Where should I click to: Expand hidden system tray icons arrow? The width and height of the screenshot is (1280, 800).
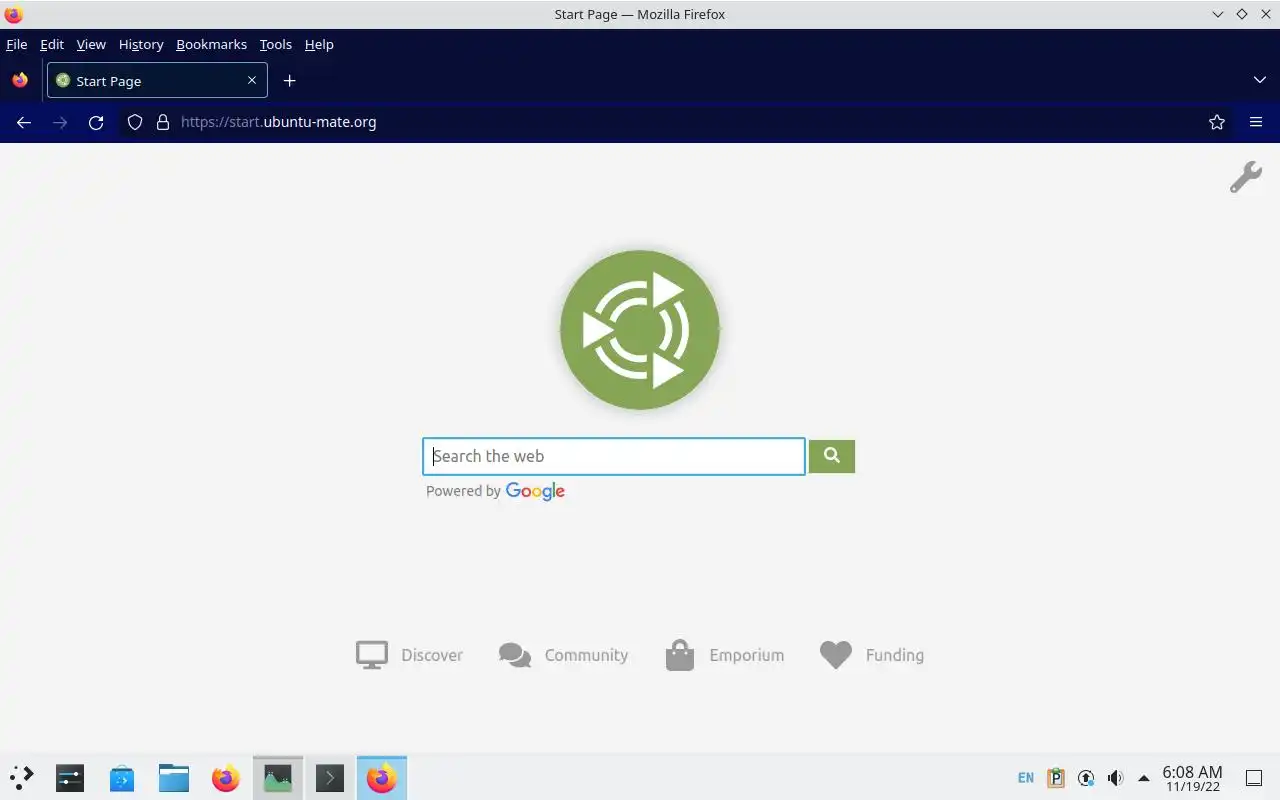click(x=1144, y=777)
